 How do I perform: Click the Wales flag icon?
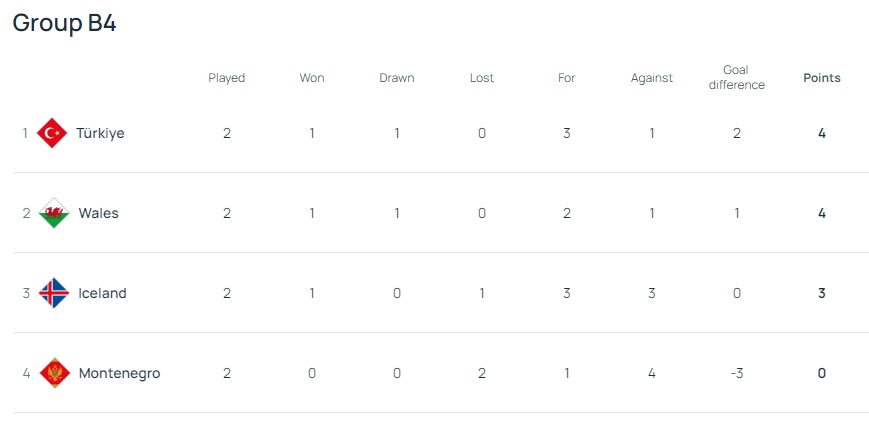tap(53, 213)
